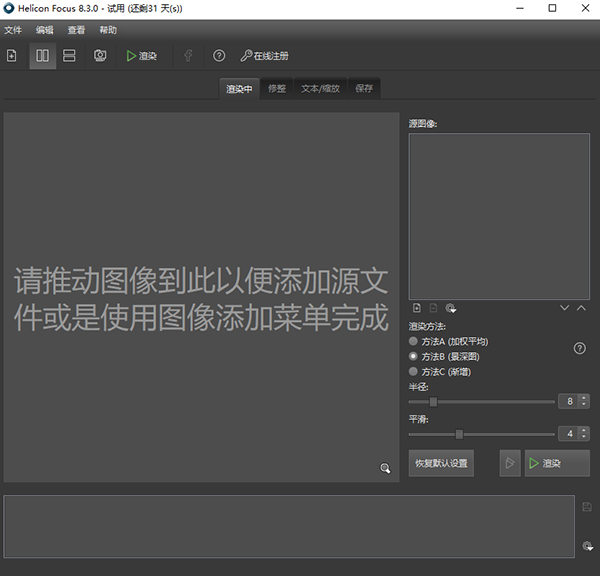Decrease smoothing value with down stepper

pos(584,437)
